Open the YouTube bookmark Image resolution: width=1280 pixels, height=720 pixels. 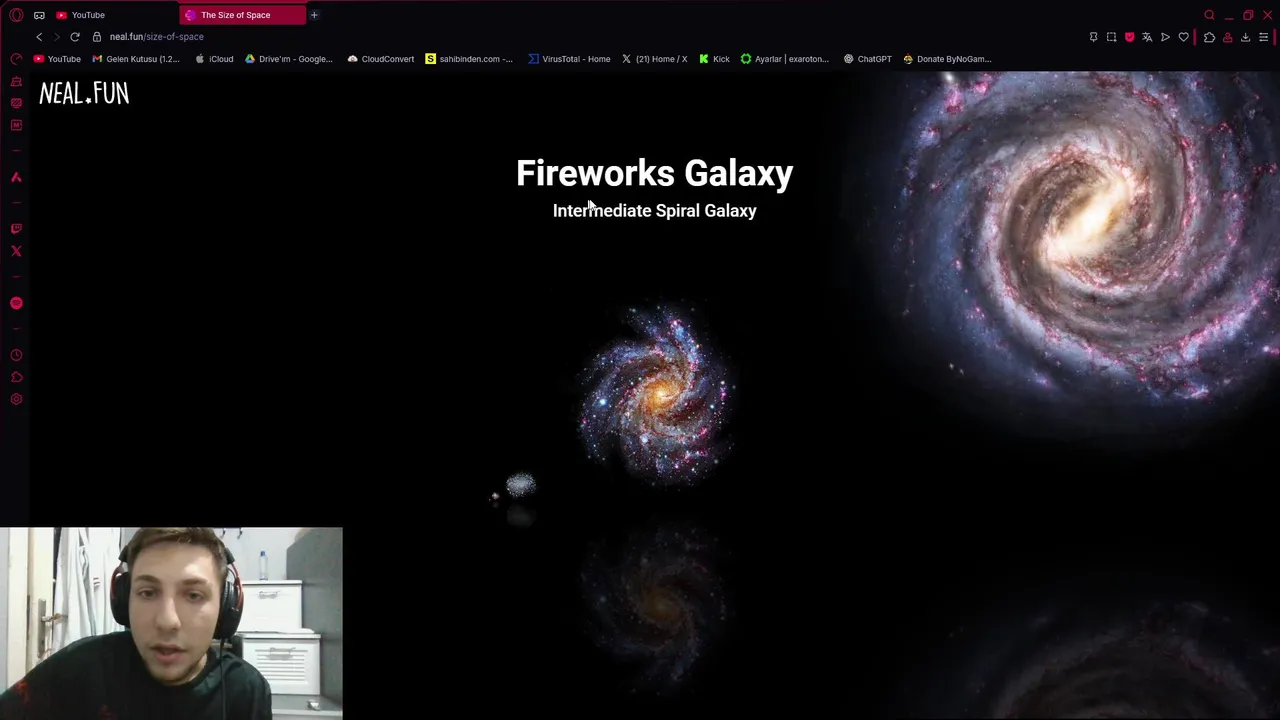coord(57,59)
